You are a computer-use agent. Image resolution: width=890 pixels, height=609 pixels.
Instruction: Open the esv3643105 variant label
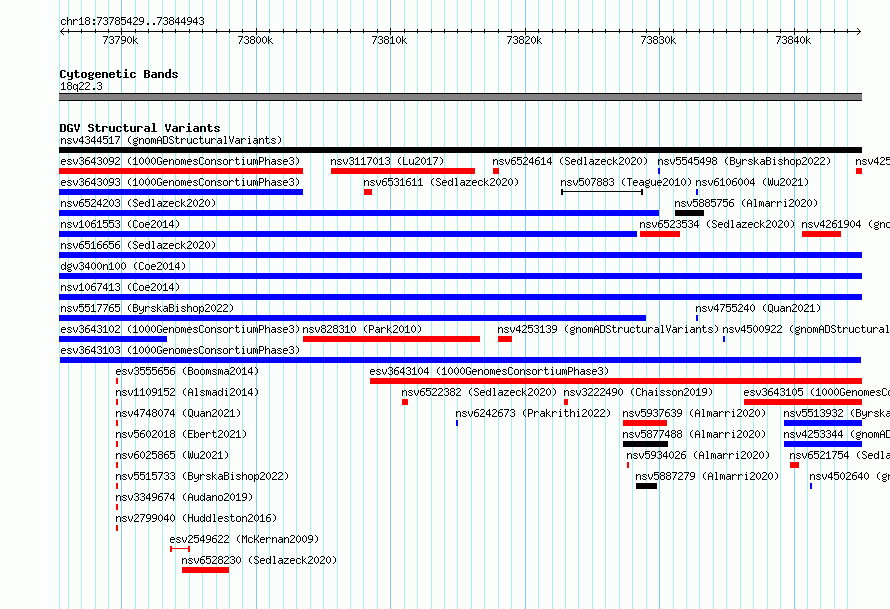pyautogui.click(x=816, y=392)
